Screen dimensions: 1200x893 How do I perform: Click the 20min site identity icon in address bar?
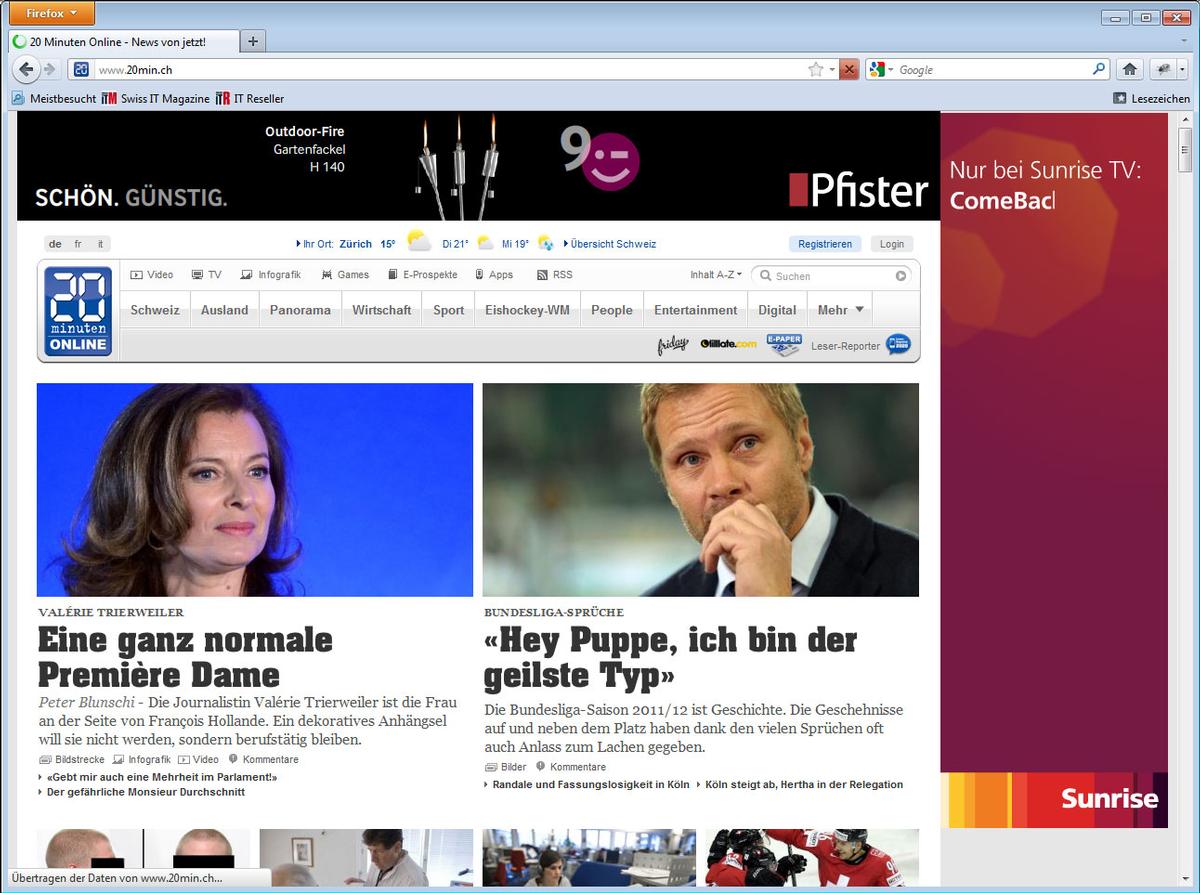tap(81, 69)
